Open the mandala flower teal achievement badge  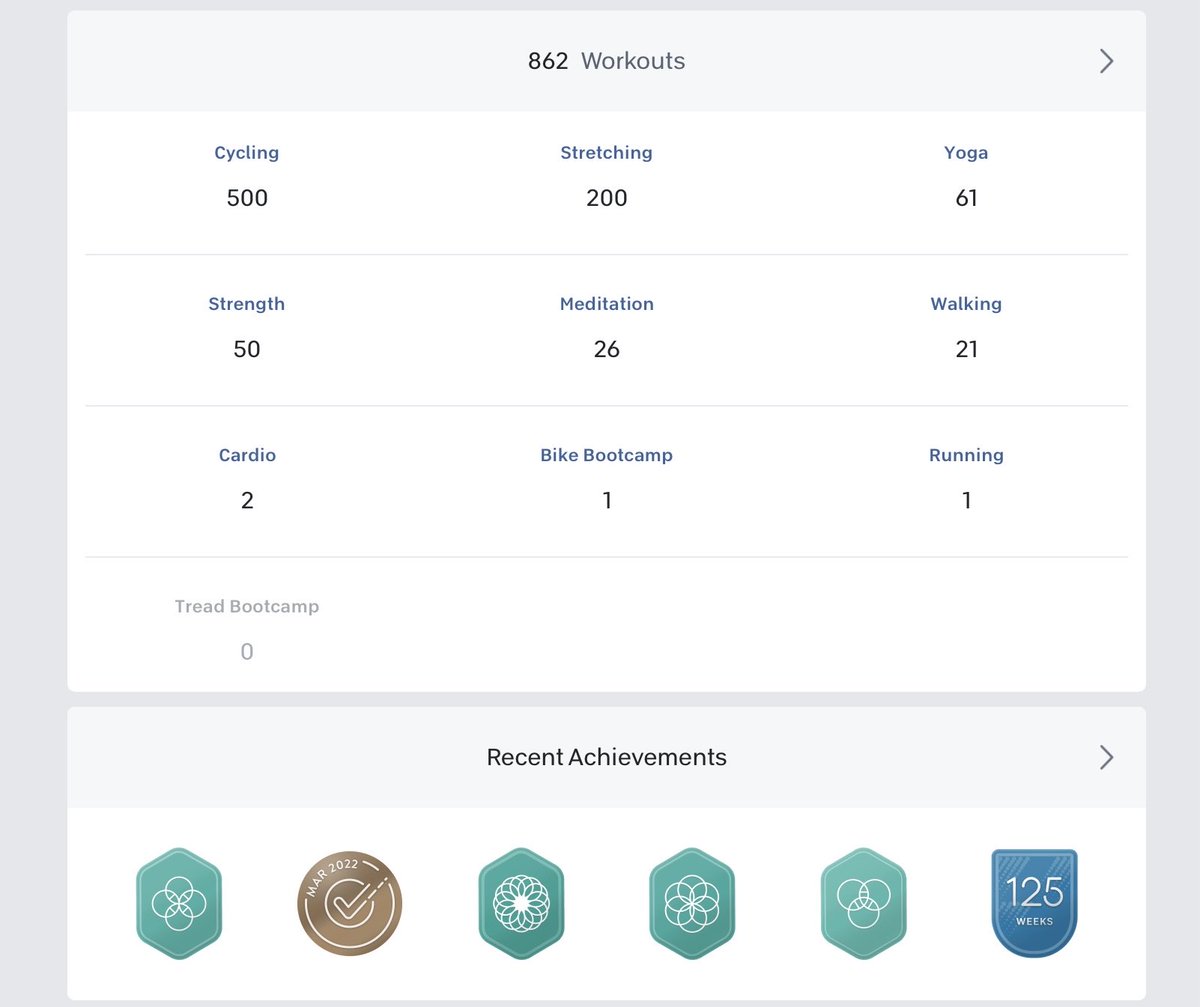[521, 904]
